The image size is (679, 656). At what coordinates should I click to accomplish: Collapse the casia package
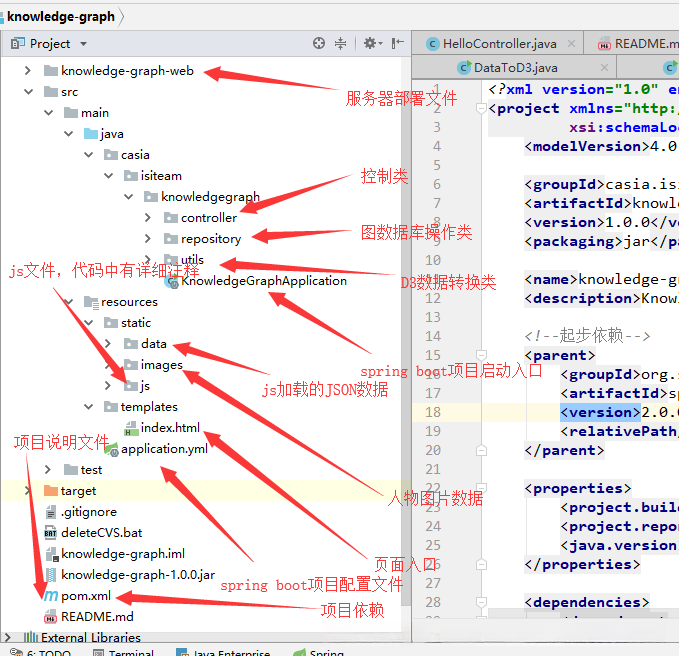(x=88, y=155)
